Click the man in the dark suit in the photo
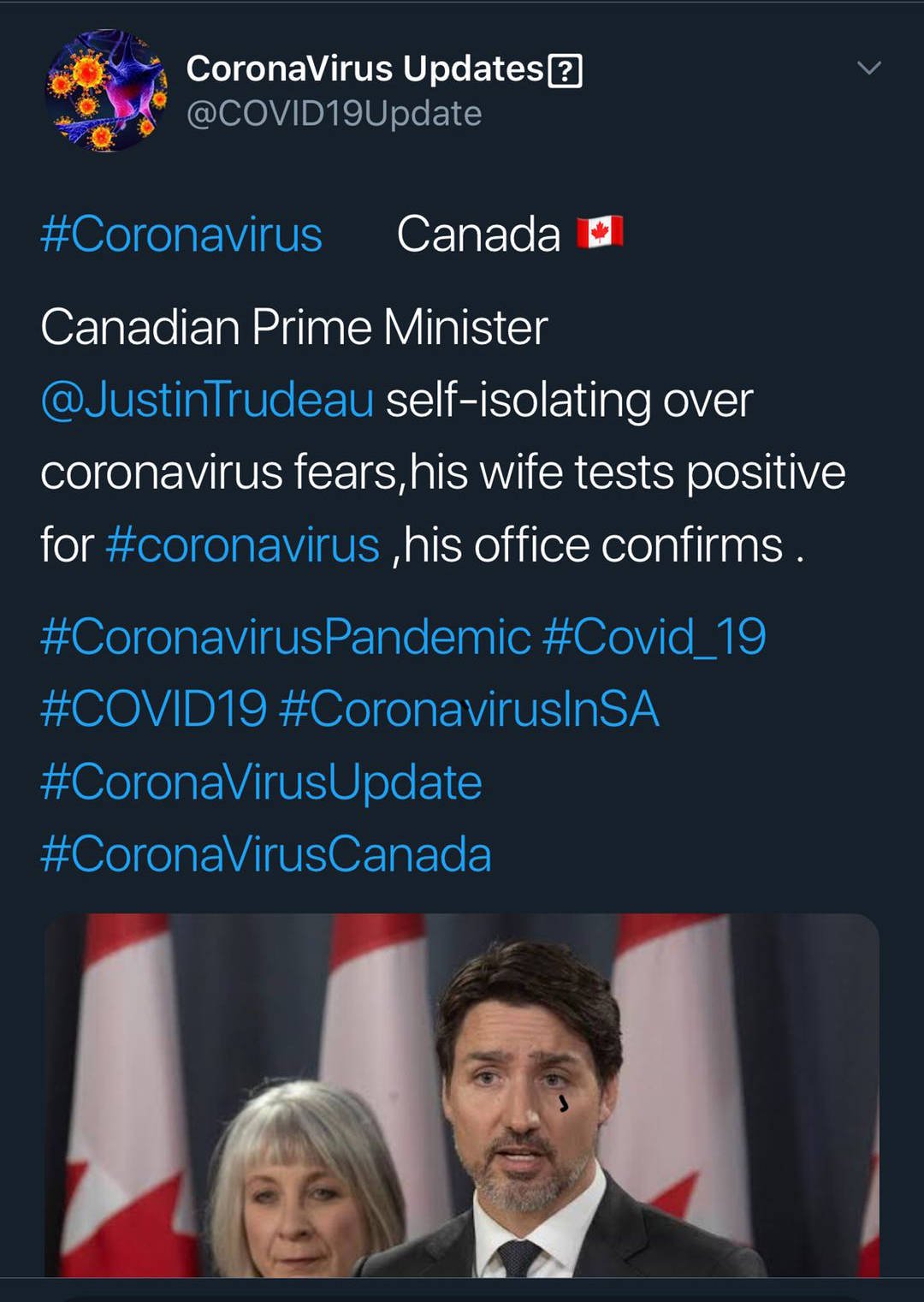The height and width of the screenshot is (1302, 924). pos(530,1113)
